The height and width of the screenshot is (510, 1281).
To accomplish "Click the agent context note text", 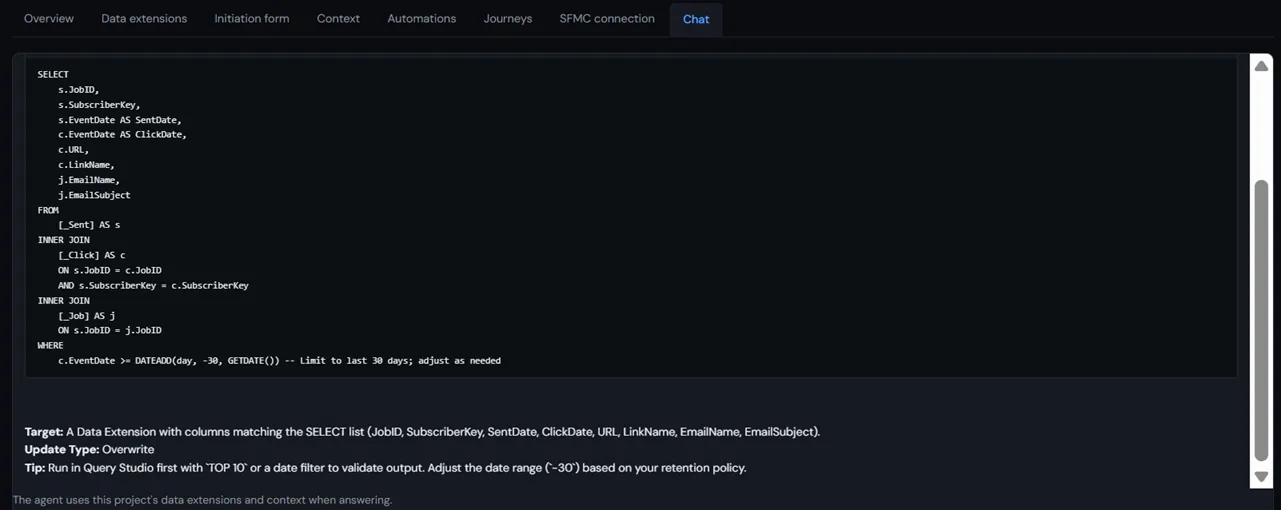I will (202, 500).
